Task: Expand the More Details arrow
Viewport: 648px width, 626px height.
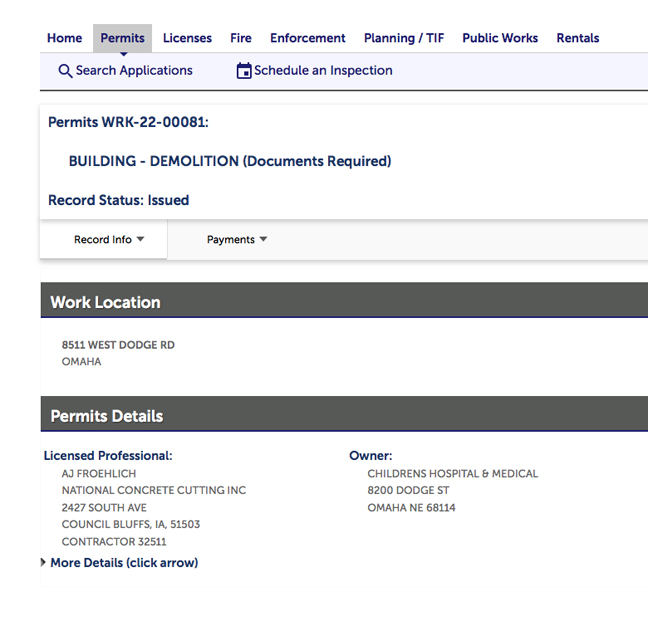Action: click(43, 562)
